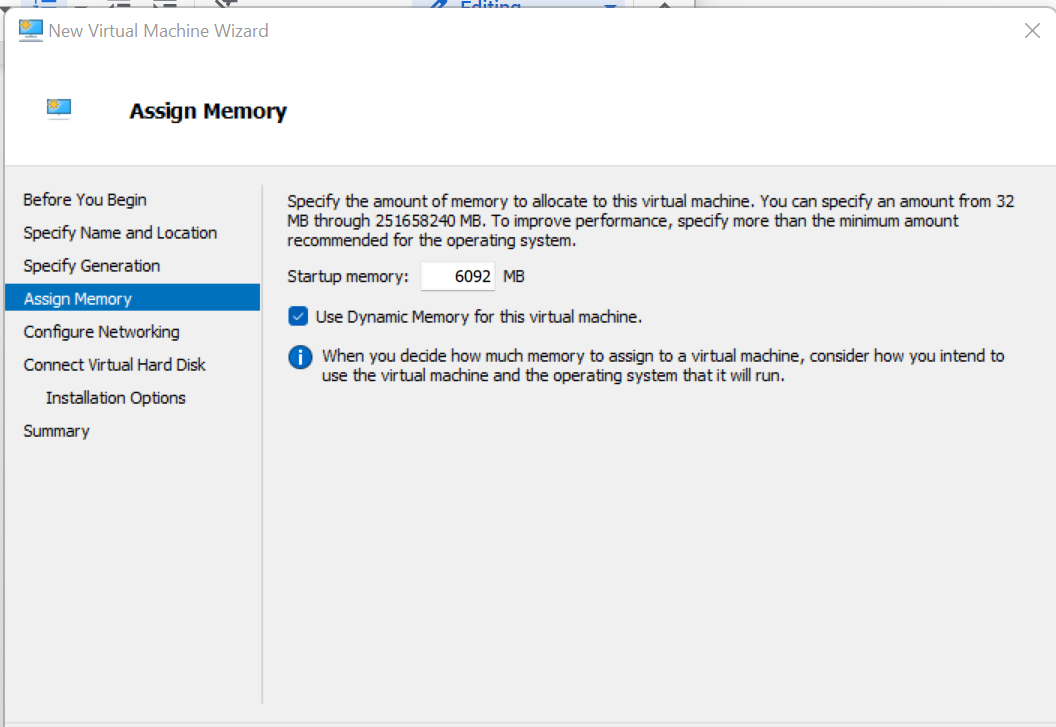This screenshot has width=1056, height=727.
Task: Click the wizard icon in the title bar
Action: point(31,30)
